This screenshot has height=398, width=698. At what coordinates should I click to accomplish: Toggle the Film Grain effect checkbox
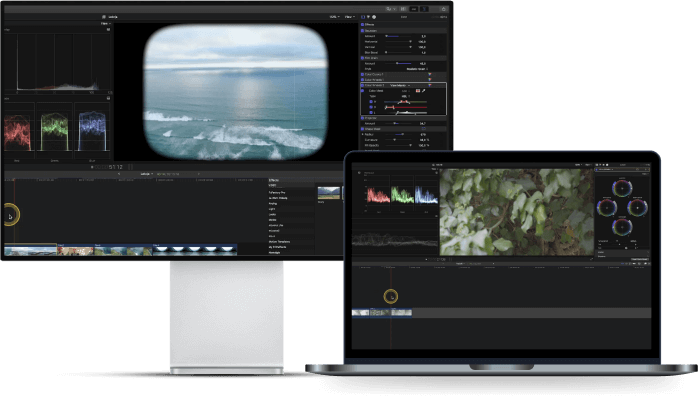click(362, 58)
